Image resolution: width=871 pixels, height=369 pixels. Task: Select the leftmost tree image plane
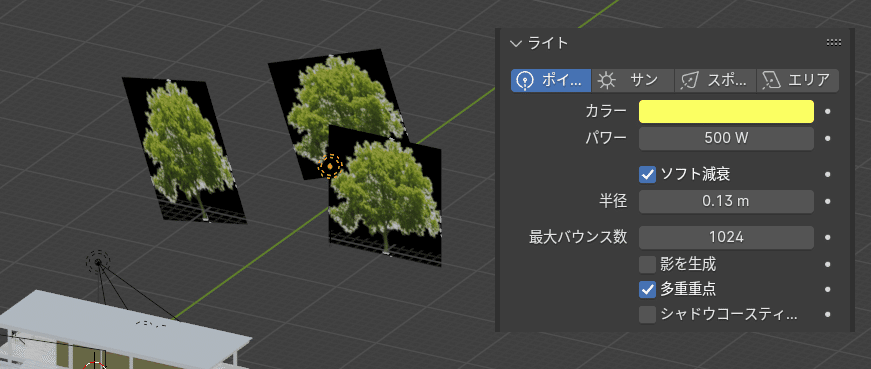click(x=183, y=150)
